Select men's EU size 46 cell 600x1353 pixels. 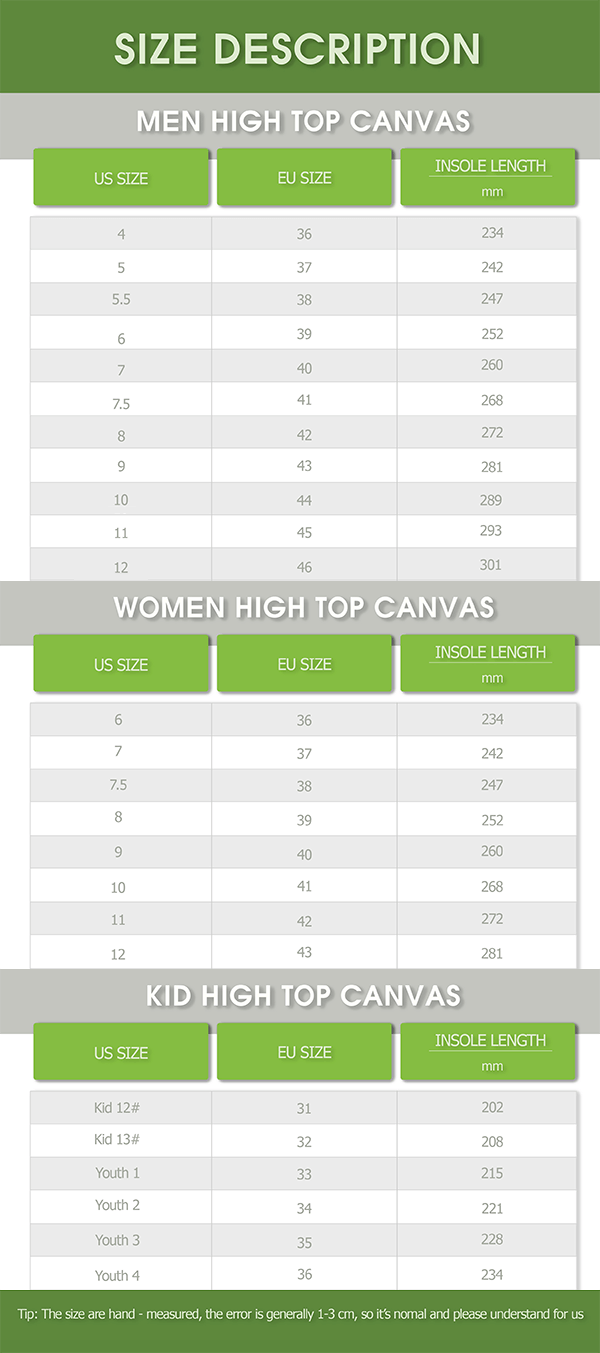[x=304, y=566]
